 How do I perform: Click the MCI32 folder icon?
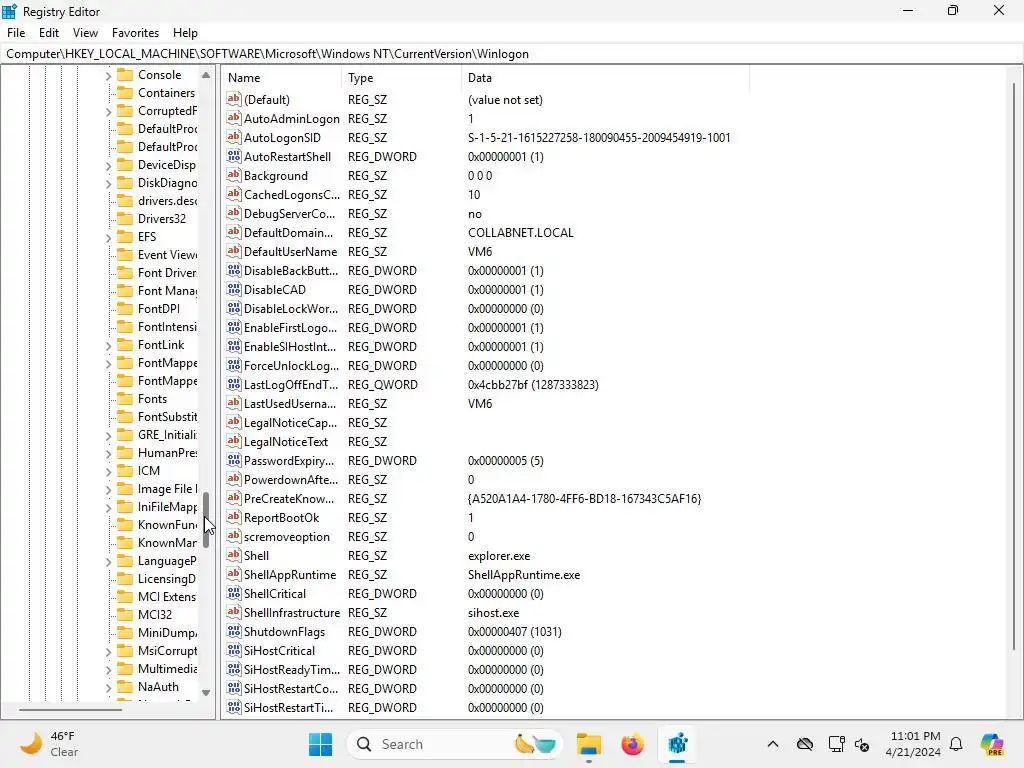pos(125,615)
